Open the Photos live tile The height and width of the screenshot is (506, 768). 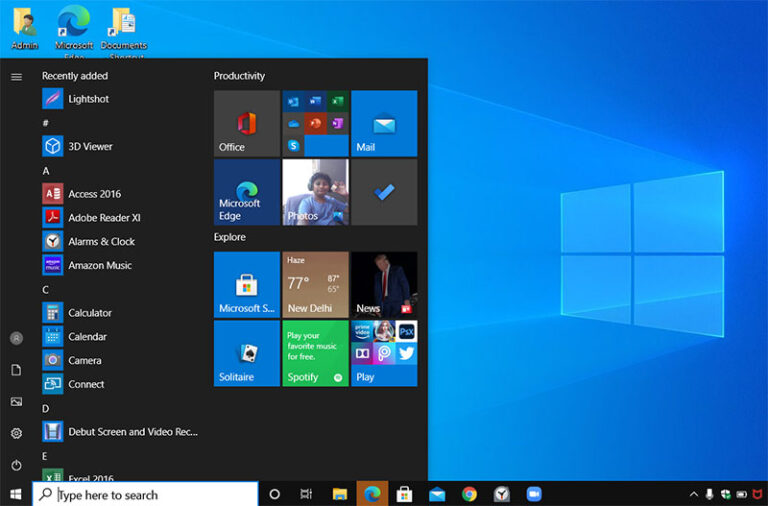point(315,192)
